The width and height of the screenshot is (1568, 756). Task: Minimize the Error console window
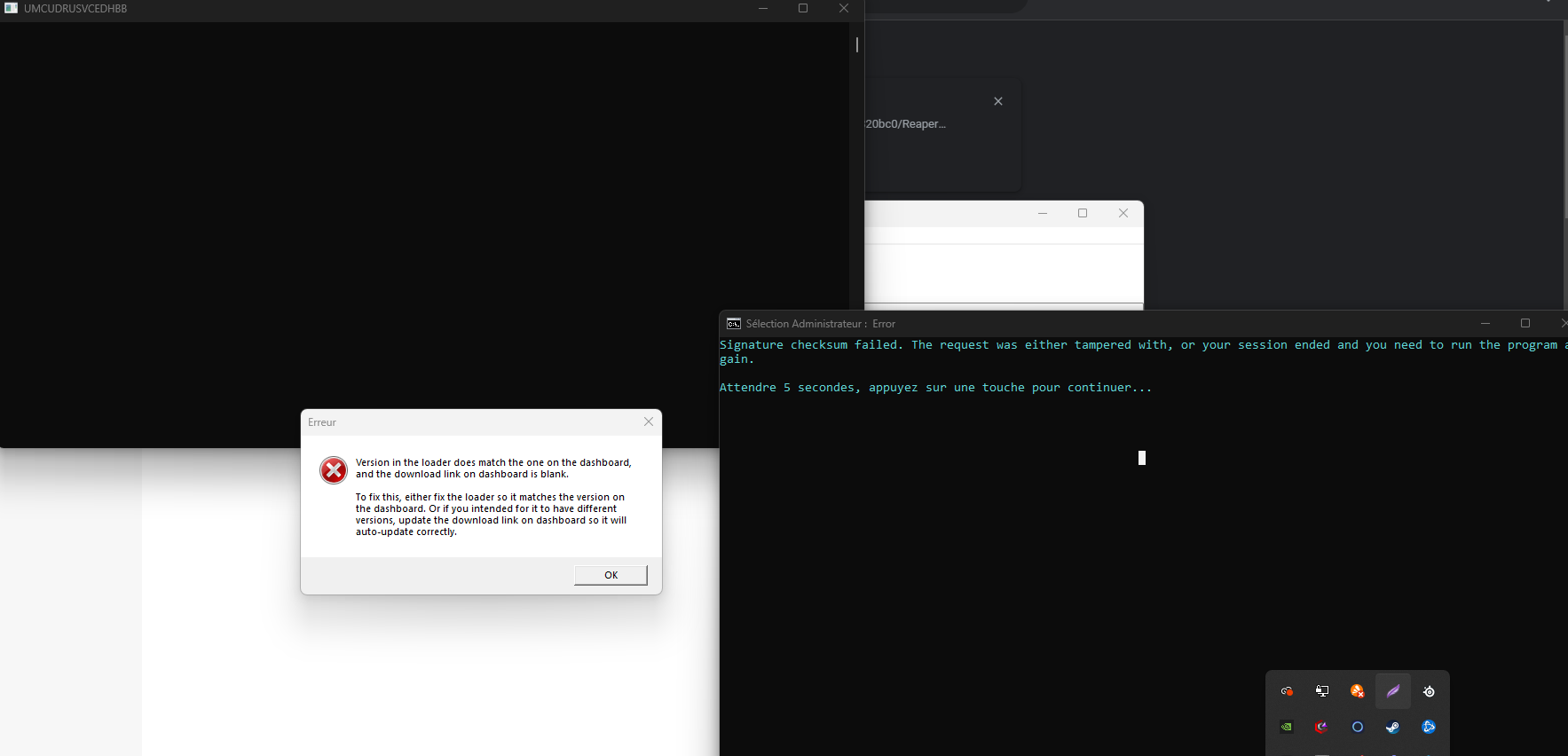click(1485, 323)
